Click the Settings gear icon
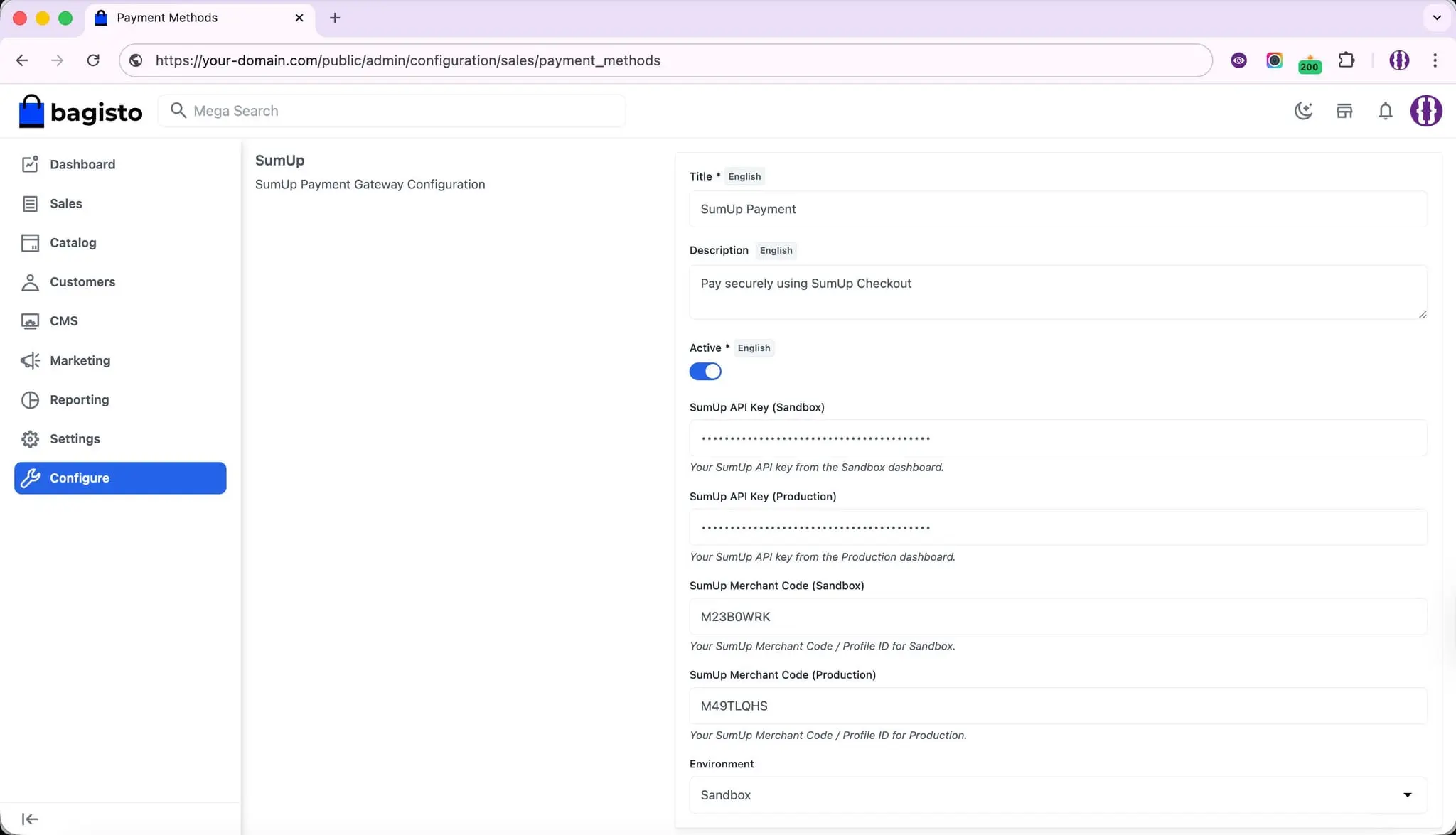1456x835 pixels. [30, 439]
